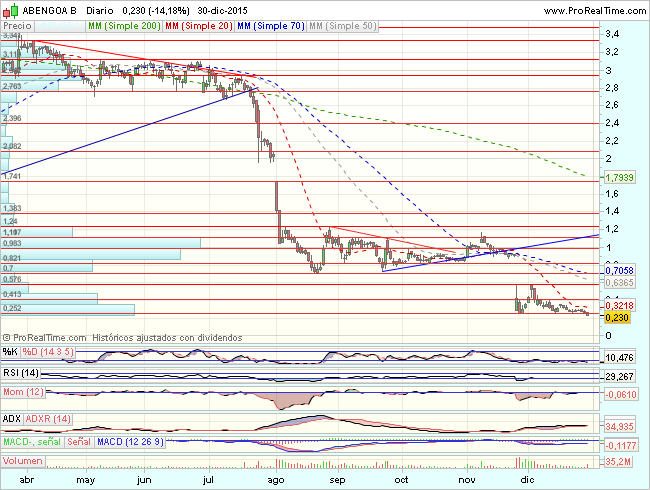The height and width of the screenshot is (490, 650).
Task: Select the ADXR (14) indicator label
Action: (48, 419)
